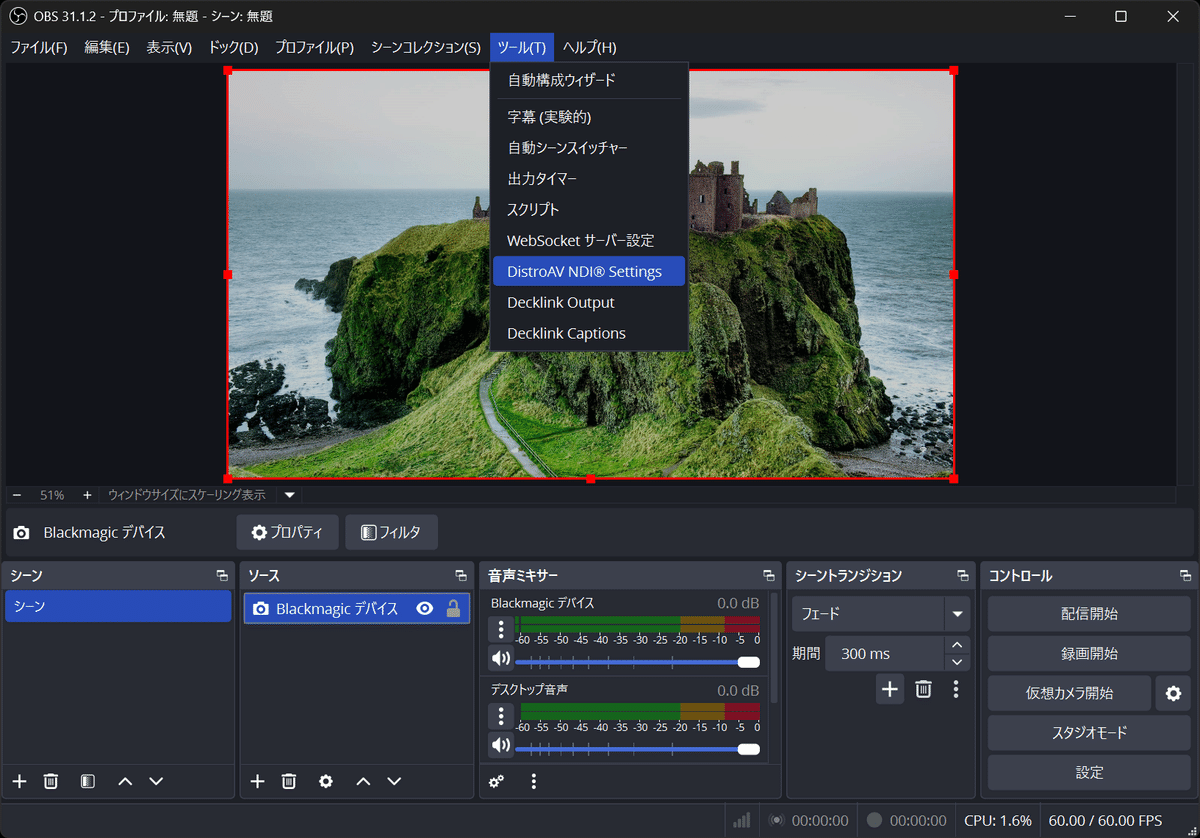The height and width of the screenshot is (838, 1200).
Task: Open scene filters icon in scene panel
Action: [x=86, y=781]
